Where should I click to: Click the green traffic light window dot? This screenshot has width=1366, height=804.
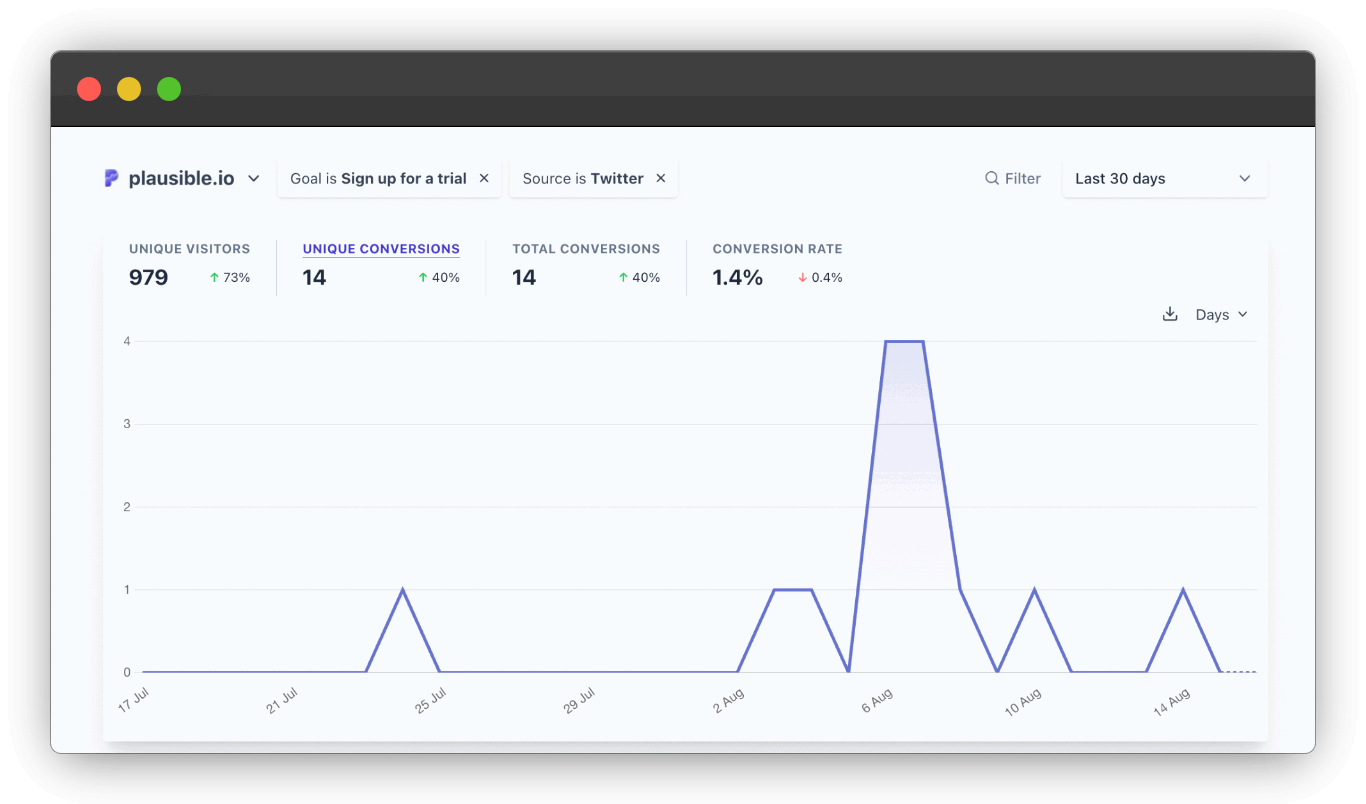[169, 89]
